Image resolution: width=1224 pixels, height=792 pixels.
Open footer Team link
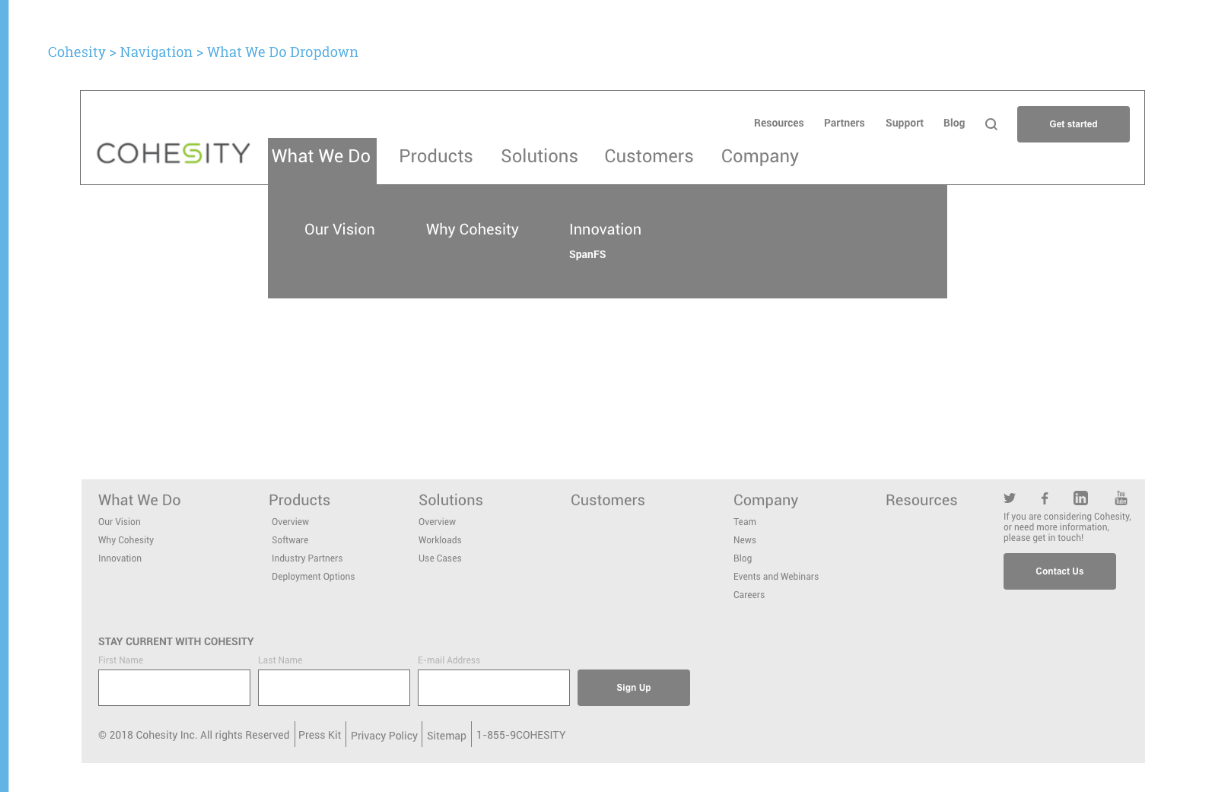click(x=745, y=522)
